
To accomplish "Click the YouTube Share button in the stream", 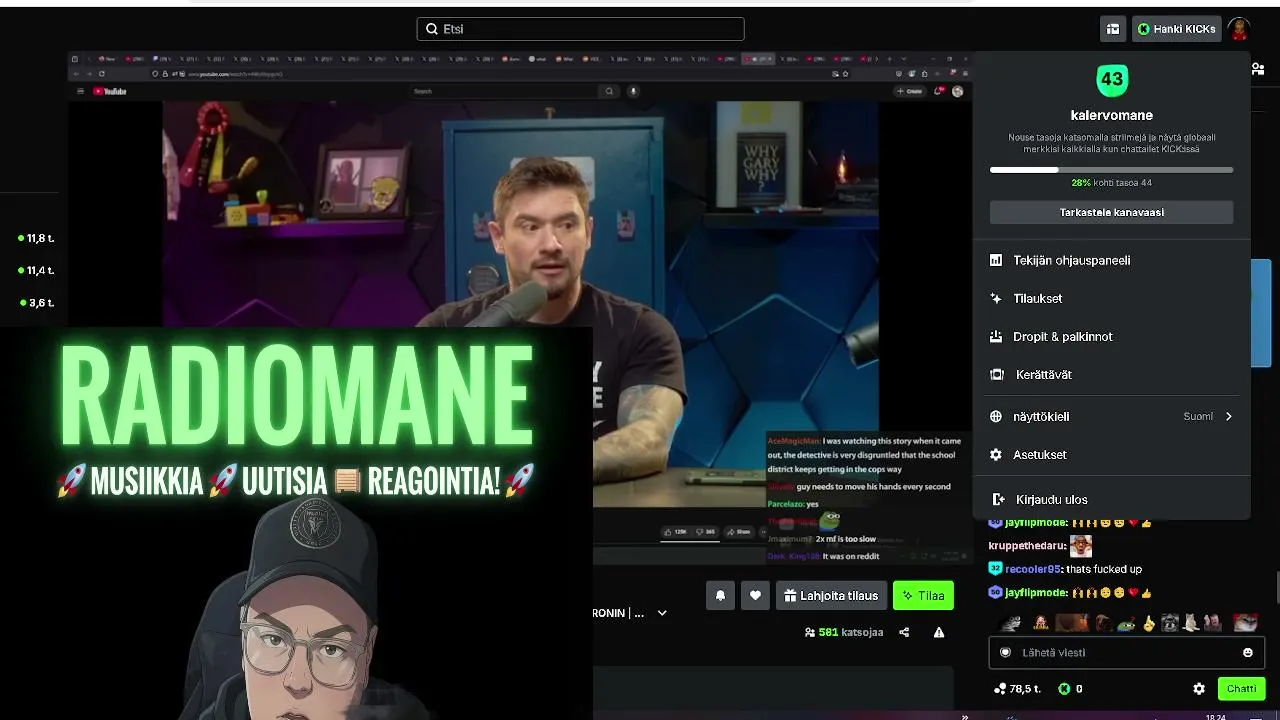I will click(738, 532).
